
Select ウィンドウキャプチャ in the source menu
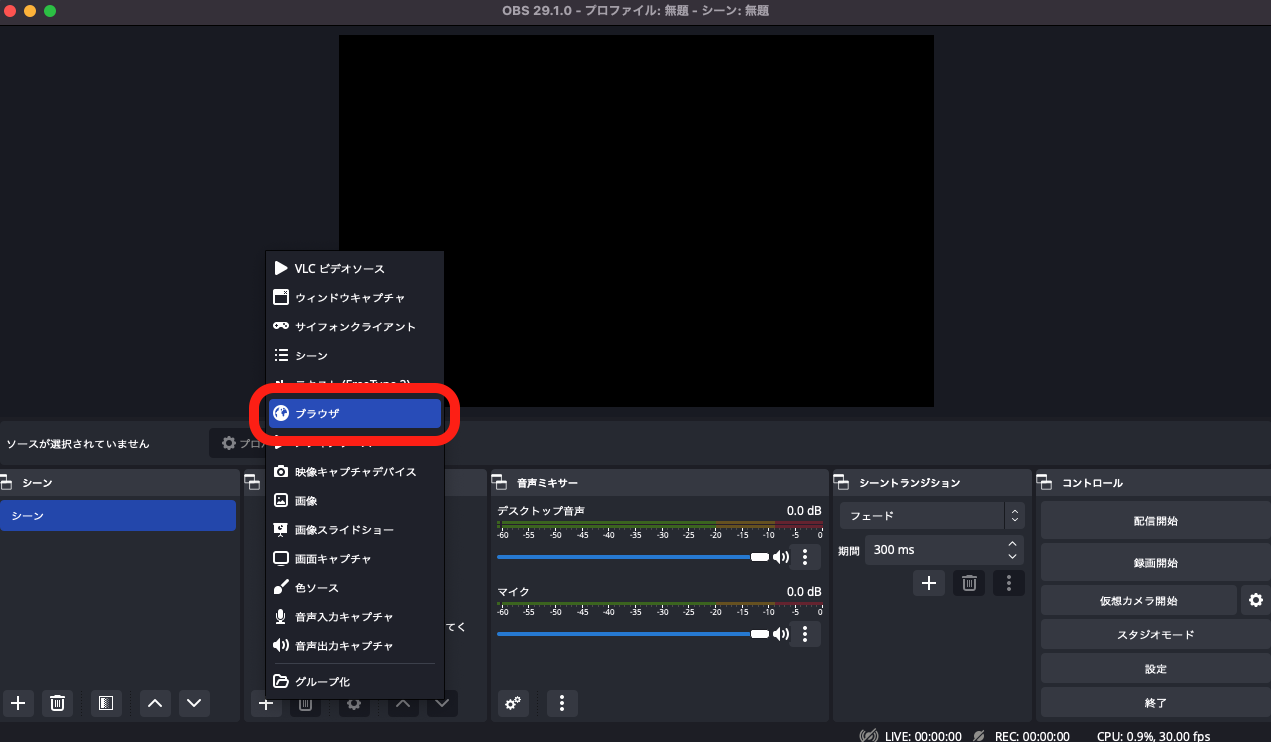coord(355,298)
